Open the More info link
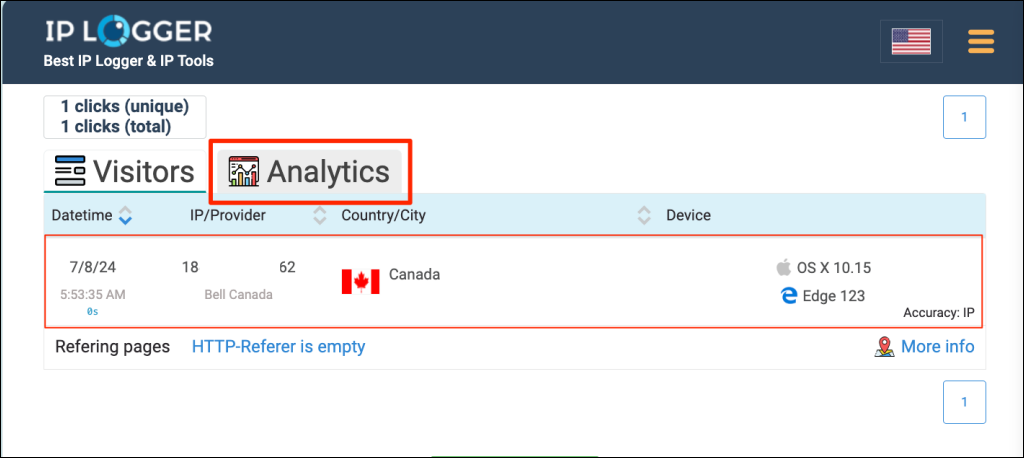The width and height of the screenshot is (1024, 458). [937, 347]
